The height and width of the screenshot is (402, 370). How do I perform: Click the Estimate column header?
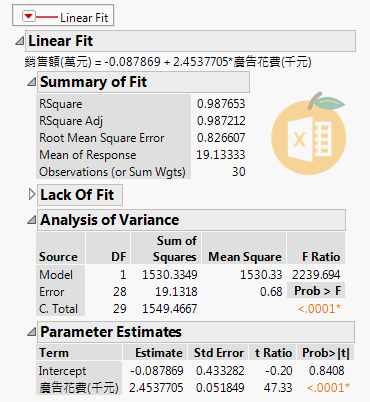pos(155,353)
